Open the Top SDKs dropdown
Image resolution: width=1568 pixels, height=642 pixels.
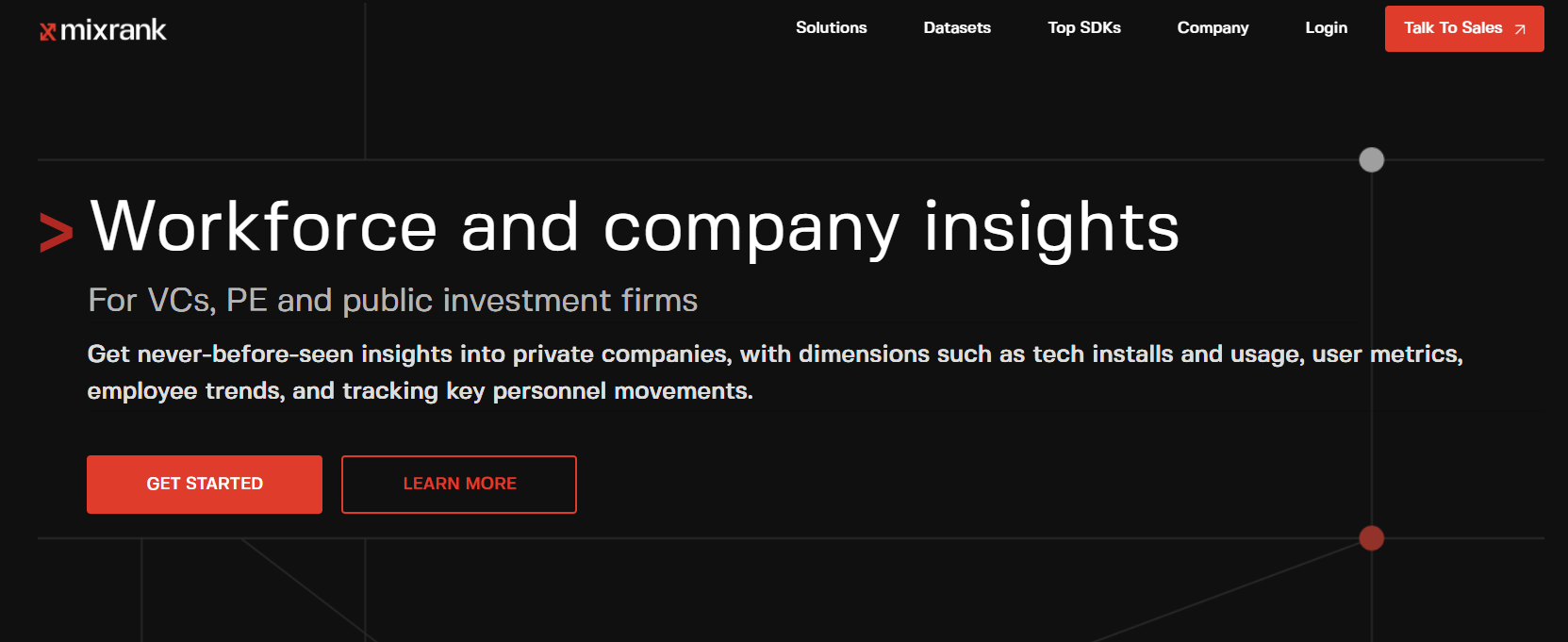(x=1084, y=28)
